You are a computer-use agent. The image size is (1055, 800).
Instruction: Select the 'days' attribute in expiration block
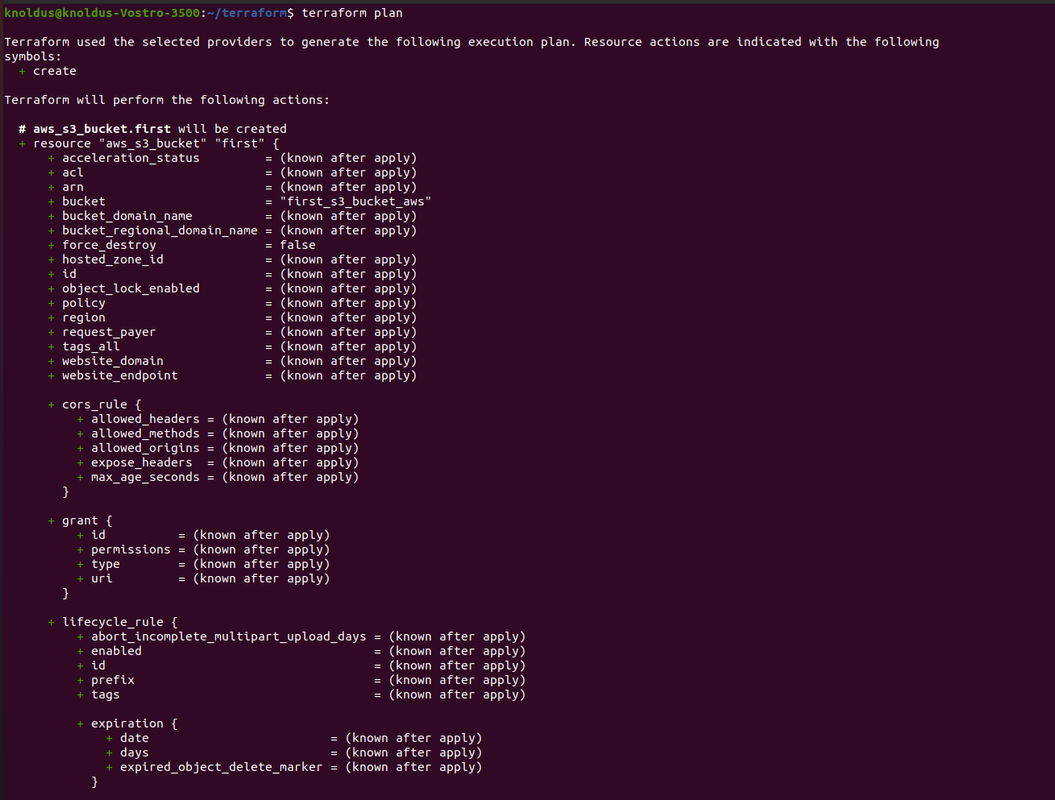coord(135,753)
